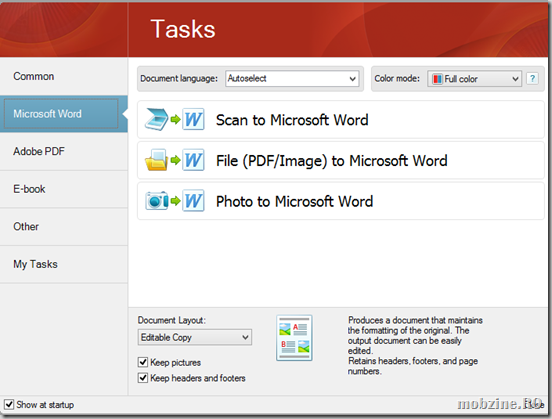The height and width of the screenshot is (419, 552).
Task: Start Scan to Microsoft Word task
Action: click(340, 120)
